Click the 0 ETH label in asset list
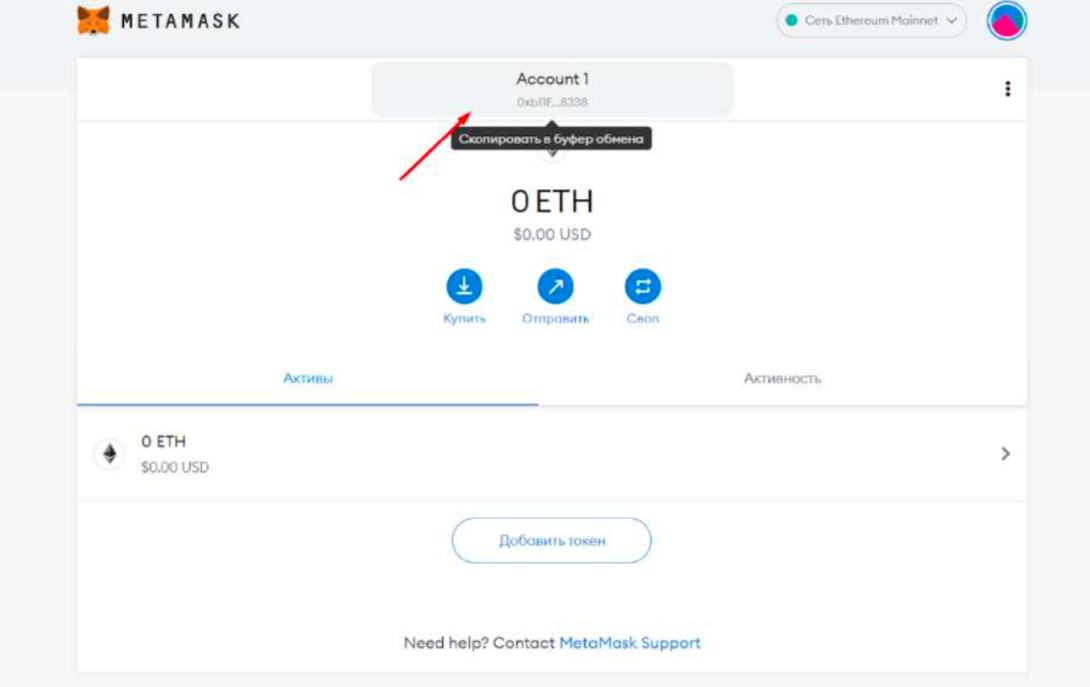The height and width of the screenshot is (687, 1090). tap(163, 442)
